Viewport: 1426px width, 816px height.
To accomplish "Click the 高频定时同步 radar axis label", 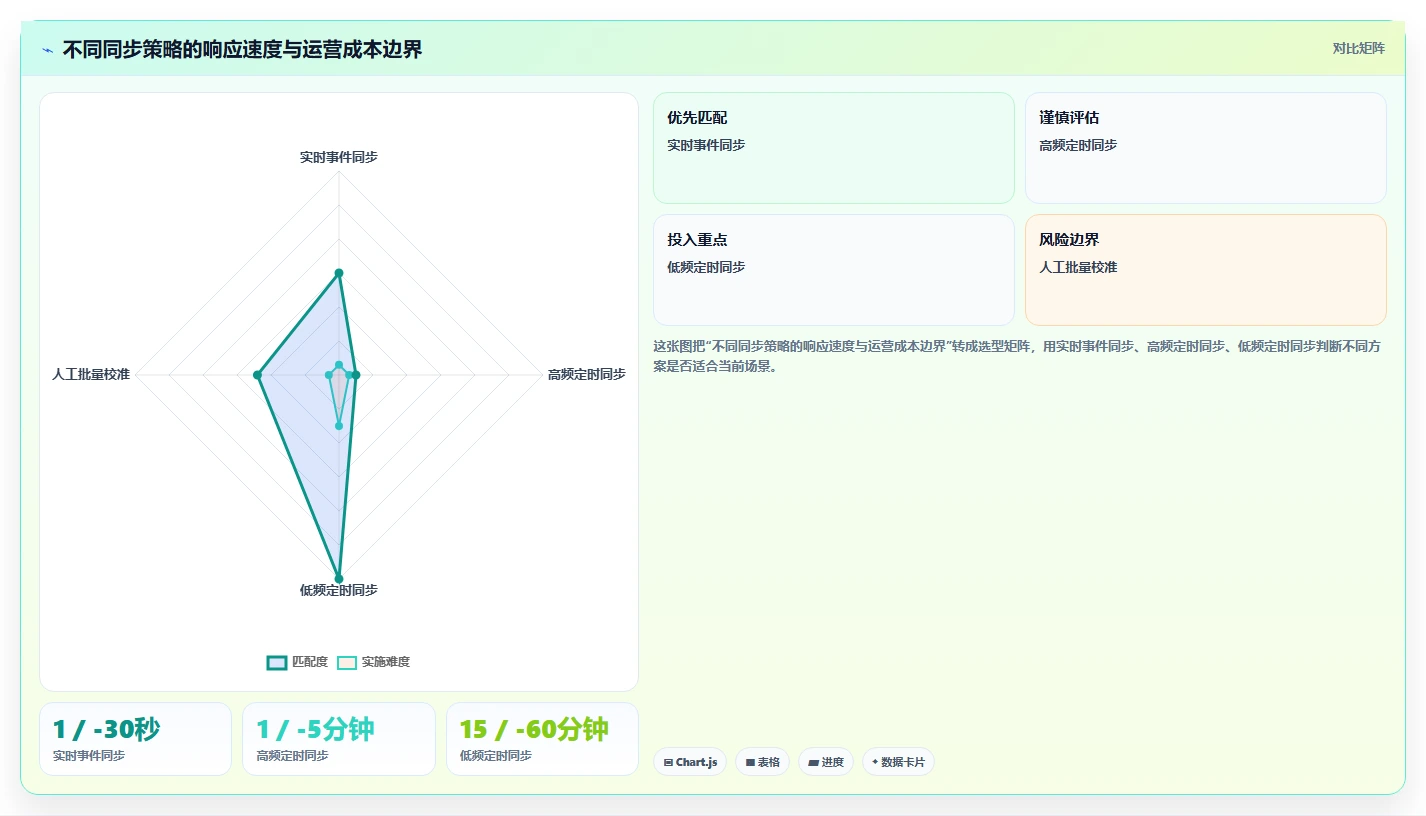I will [x=587, y=374].
